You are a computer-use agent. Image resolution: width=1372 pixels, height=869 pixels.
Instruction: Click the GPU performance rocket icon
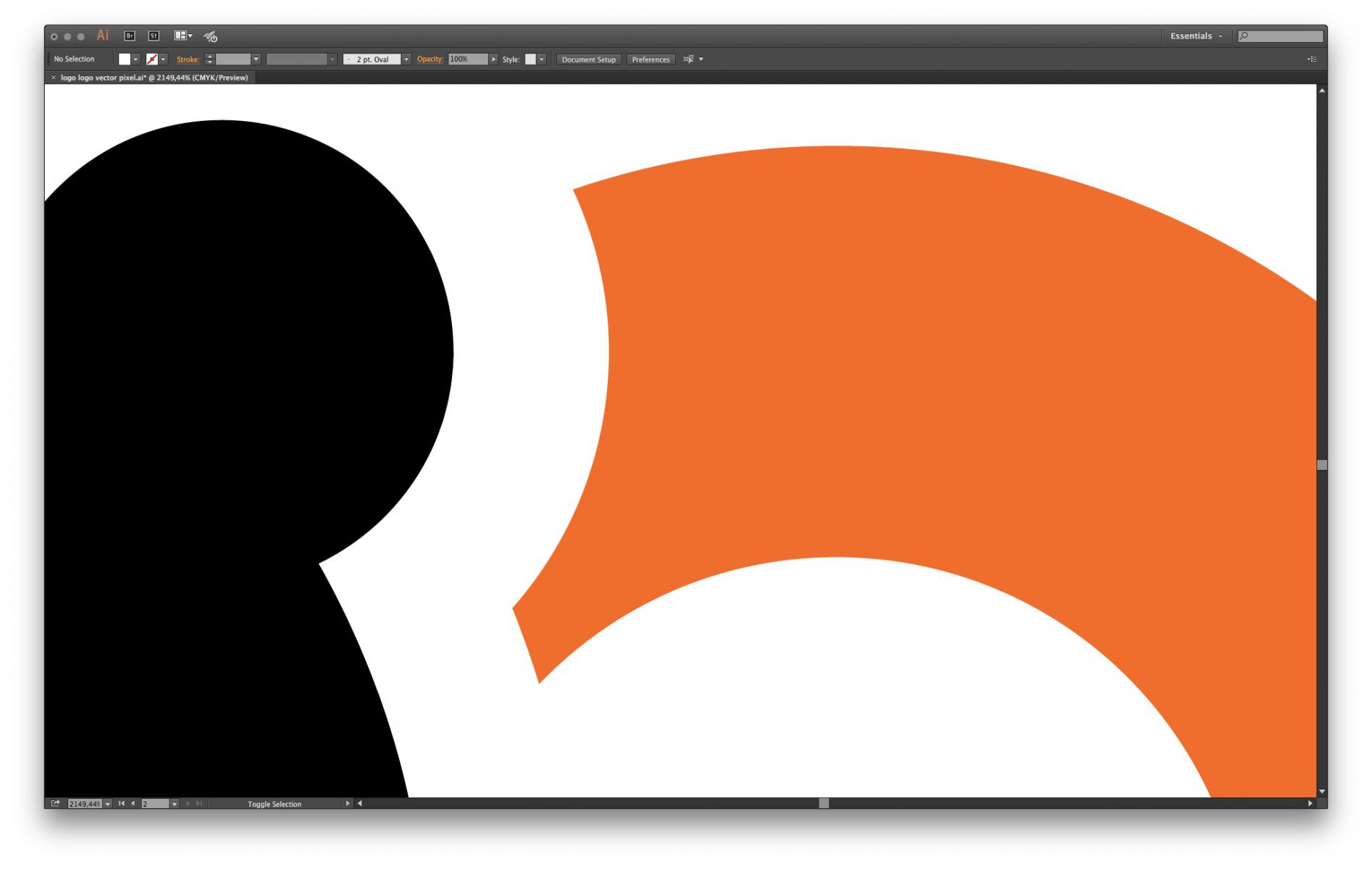pos(210,36)
